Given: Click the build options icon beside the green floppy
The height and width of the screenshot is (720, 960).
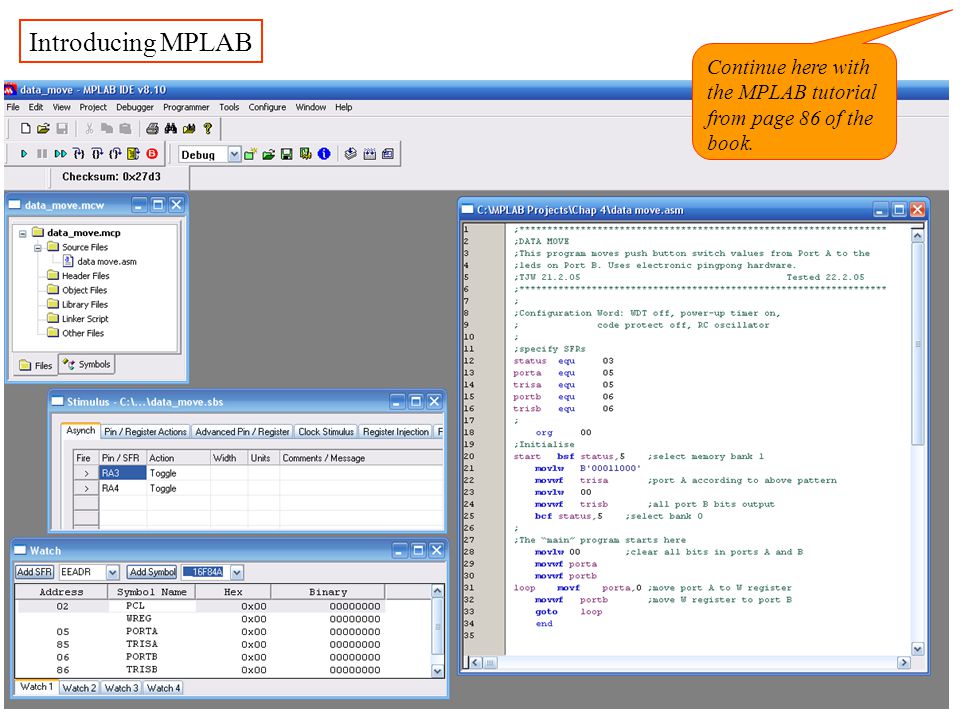Looking at the screenshot, I should pos(306,154).
